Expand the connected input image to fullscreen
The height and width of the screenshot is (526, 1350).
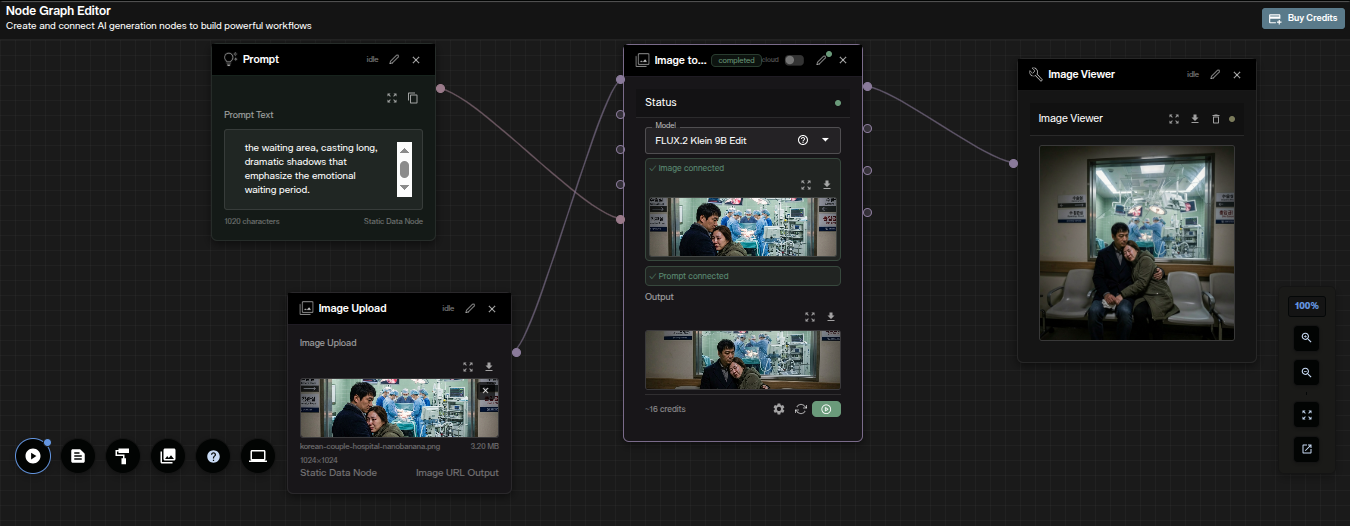click(806, 184)
